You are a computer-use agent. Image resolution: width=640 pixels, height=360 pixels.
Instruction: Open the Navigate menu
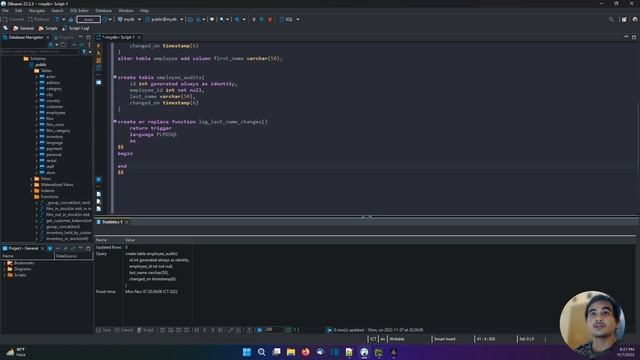[37, 11]
